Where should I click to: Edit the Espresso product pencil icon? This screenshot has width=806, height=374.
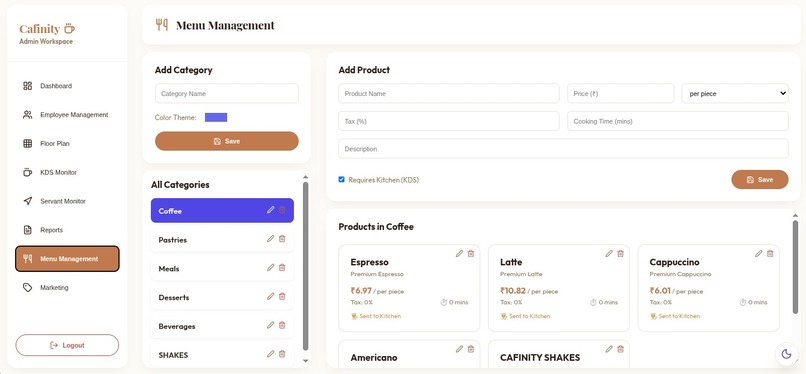point(459,254)
